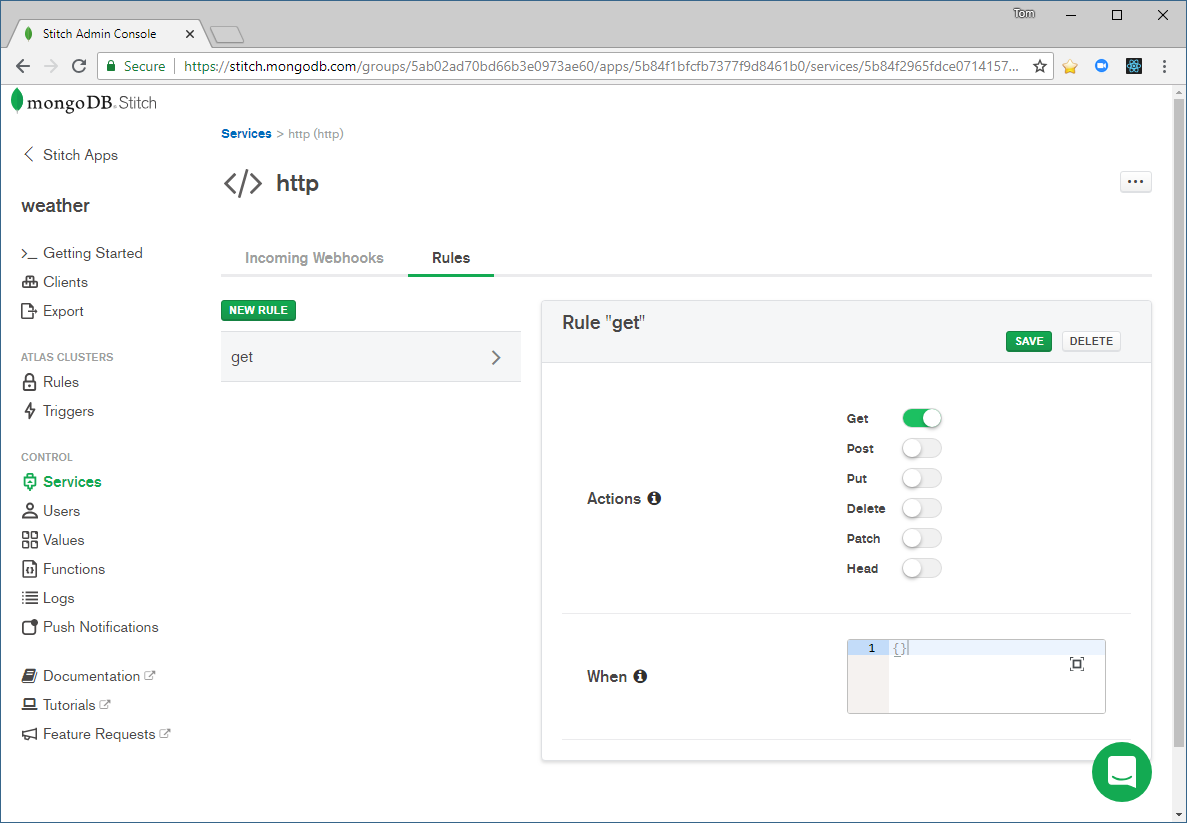Open Functions in the sidebar

point(74,569)
